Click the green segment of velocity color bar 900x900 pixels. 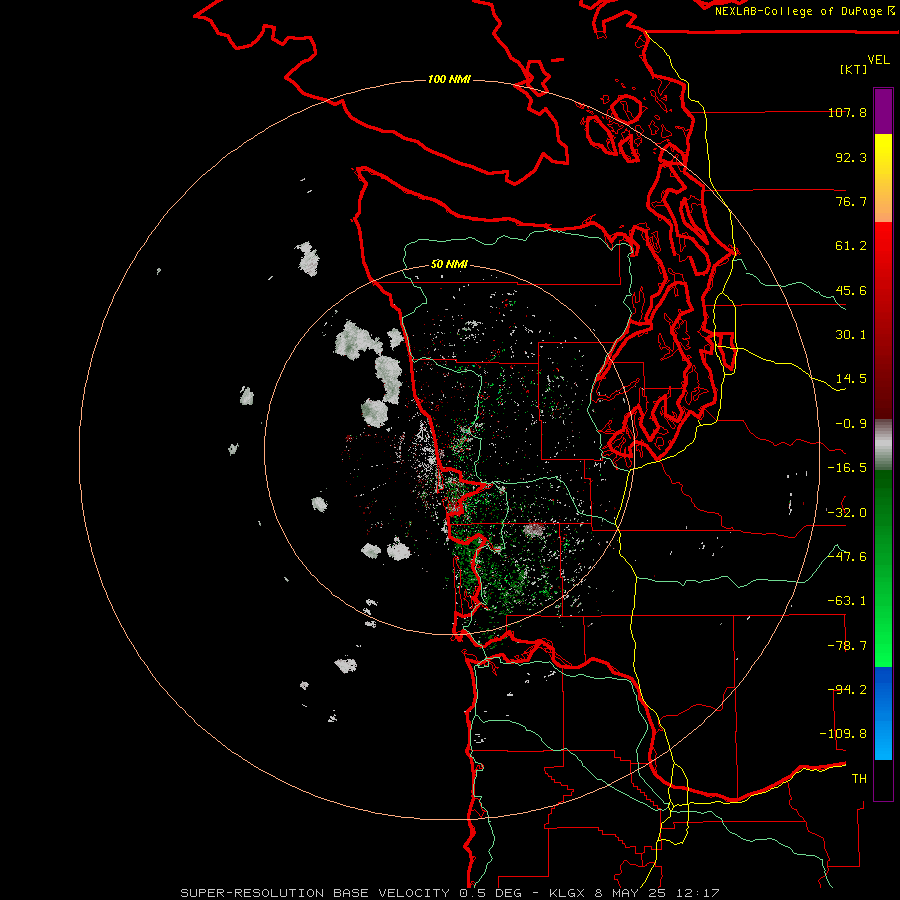(x=883, y=568)
